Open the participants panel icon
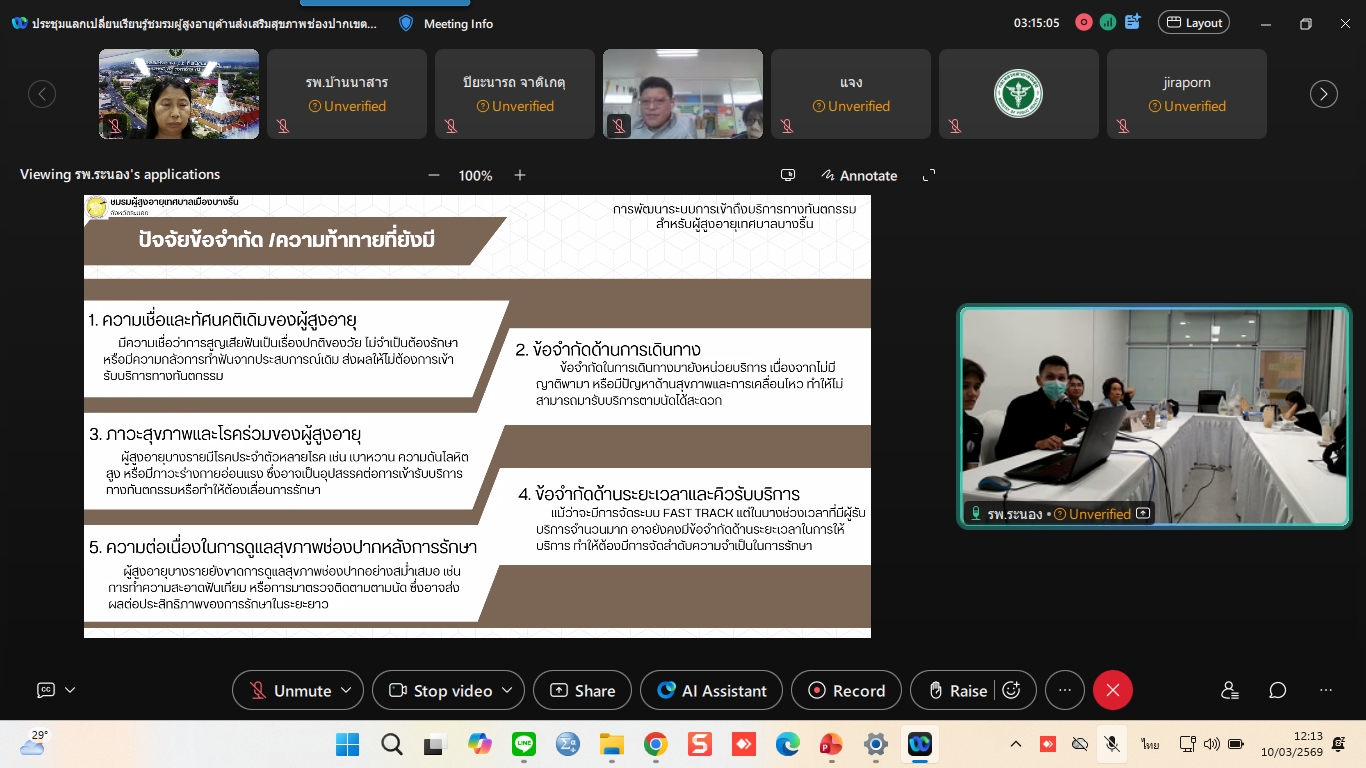 pyautogui.click(x=1229, y=690)
